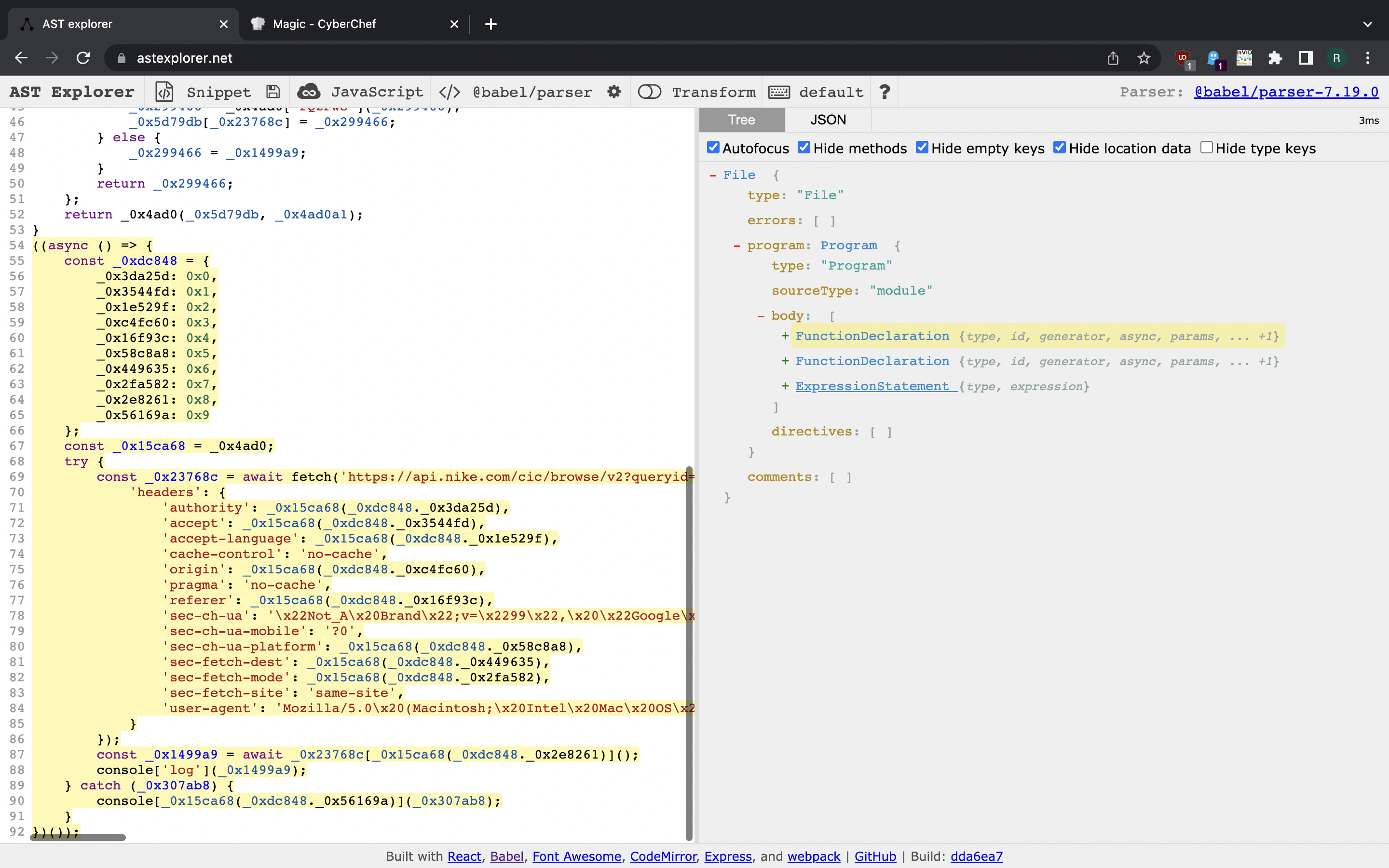Expand the second FunctionDeclaration node
The height and width of the screenshot is (868, 1389).
coord(785,361)
